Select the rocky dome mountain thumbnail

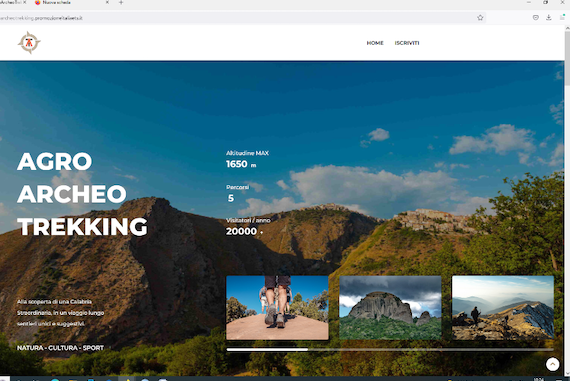tap(390, 308)
